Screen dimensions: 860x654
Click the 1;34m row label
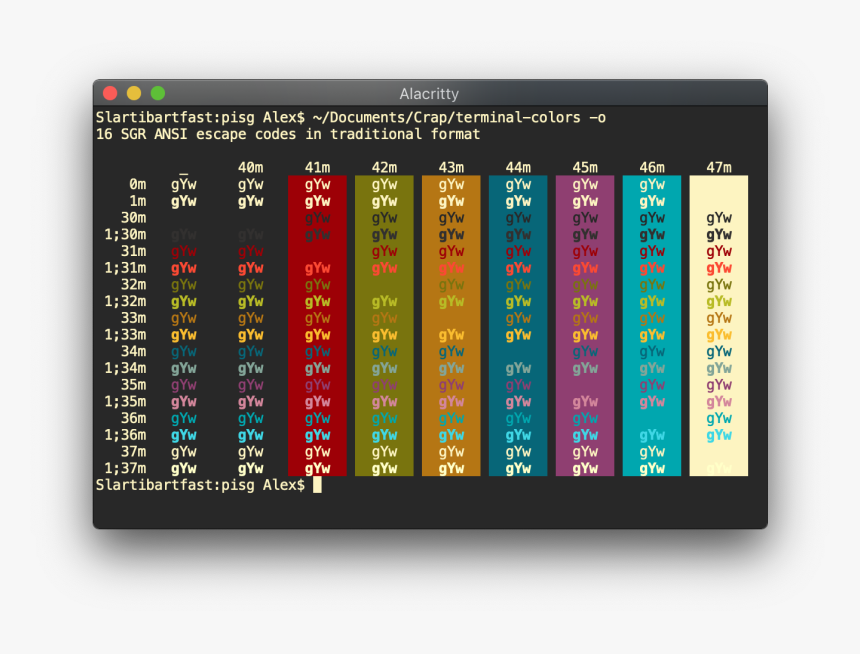126,369
